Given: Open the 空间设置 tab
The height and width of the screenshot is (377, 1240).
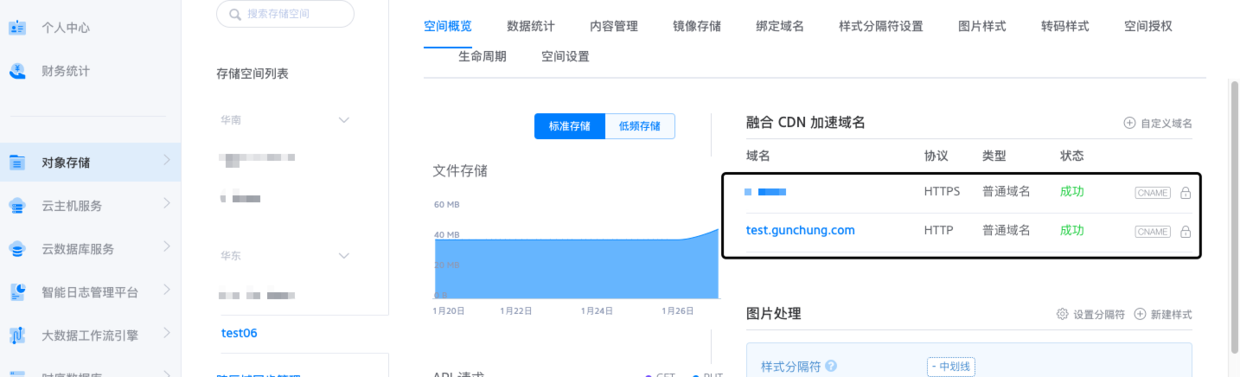Looking at the screenshot, I should coord(565,56).
